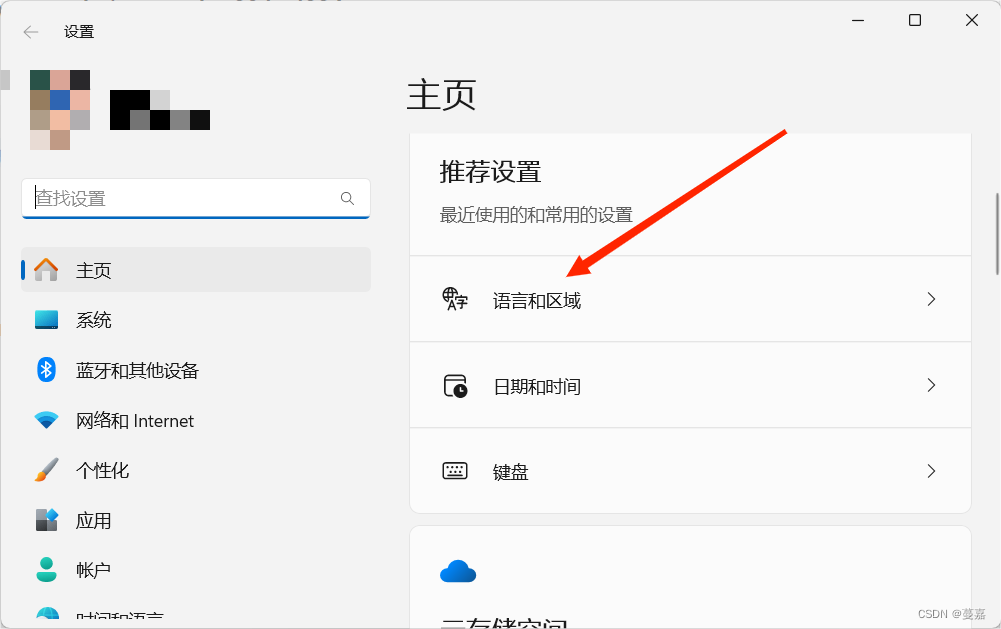The width and height of the screenshot is (1001, 629).
Task: Open the keyboard icon on the 键盘 card
Action: (455, 471)
